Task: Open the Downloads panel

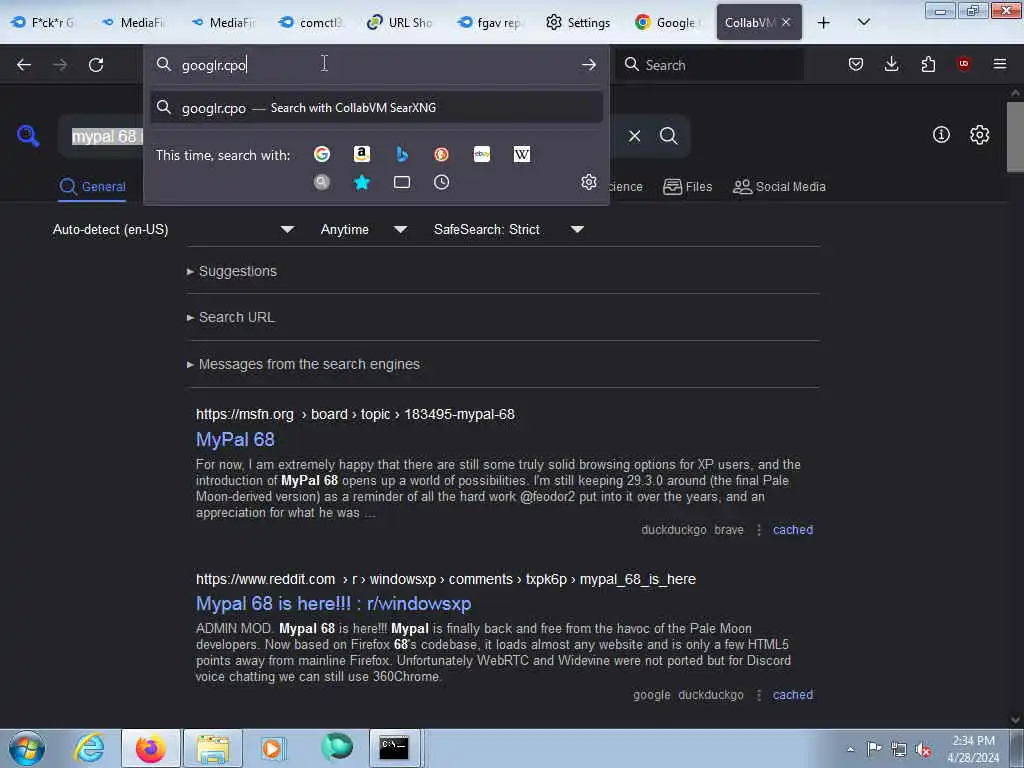Action: click(x=891, y=64)
